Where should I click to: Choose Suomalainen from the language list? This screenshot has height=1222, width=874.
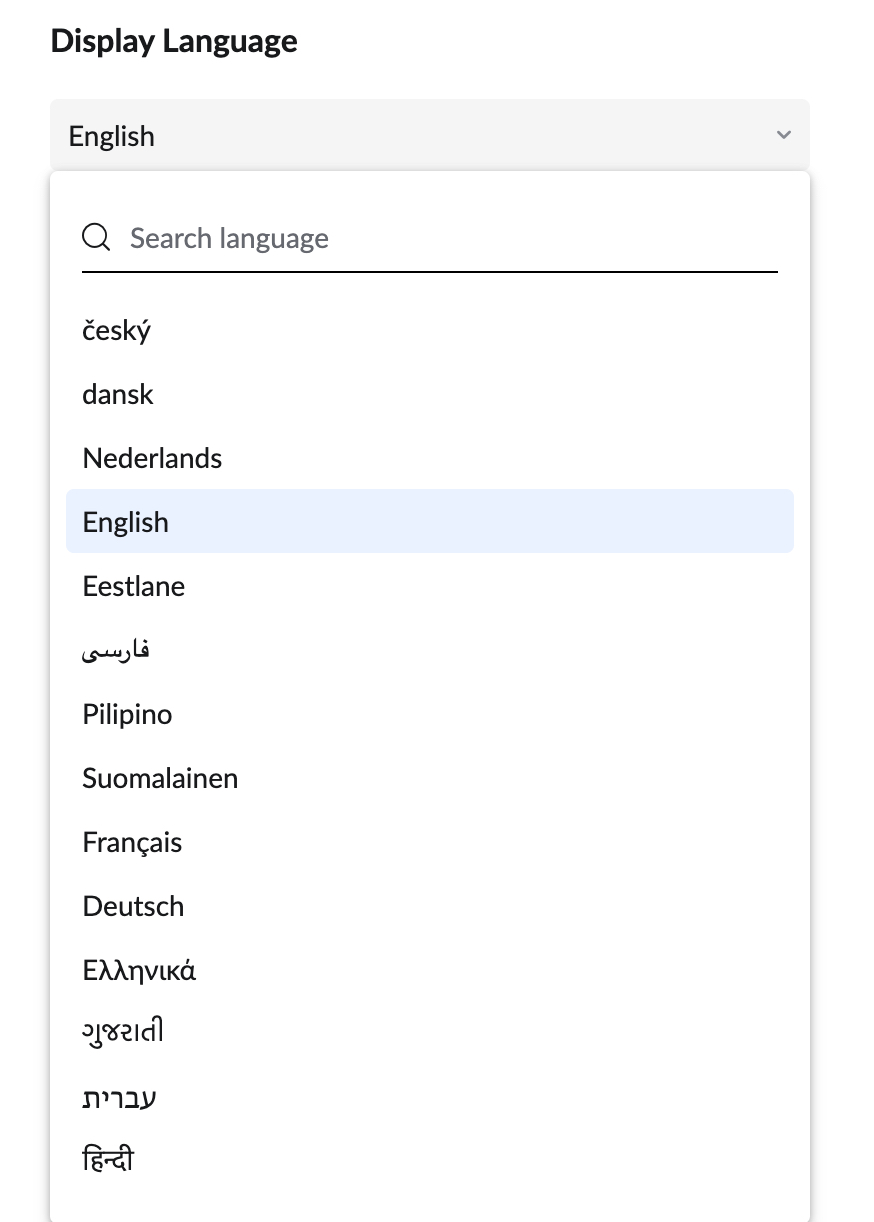pos(160,778)
